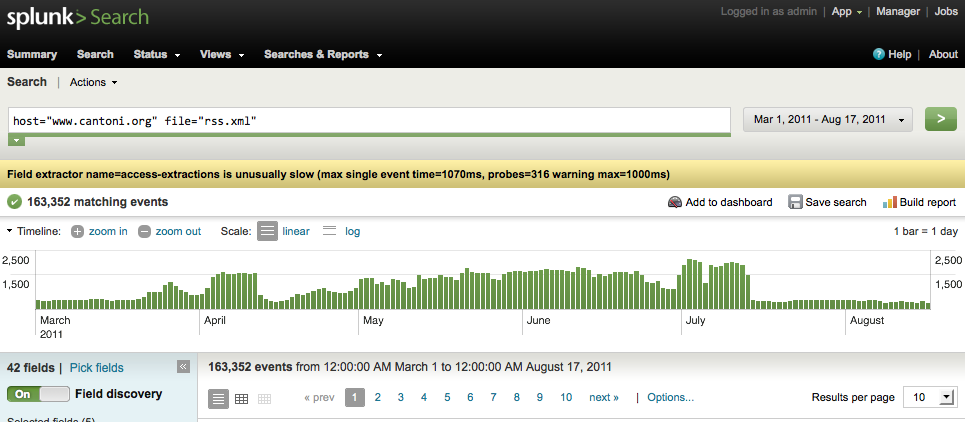Viewport: 965px width, 422px height.
Task: Click the Save search link text
Action: click(836, 202)
